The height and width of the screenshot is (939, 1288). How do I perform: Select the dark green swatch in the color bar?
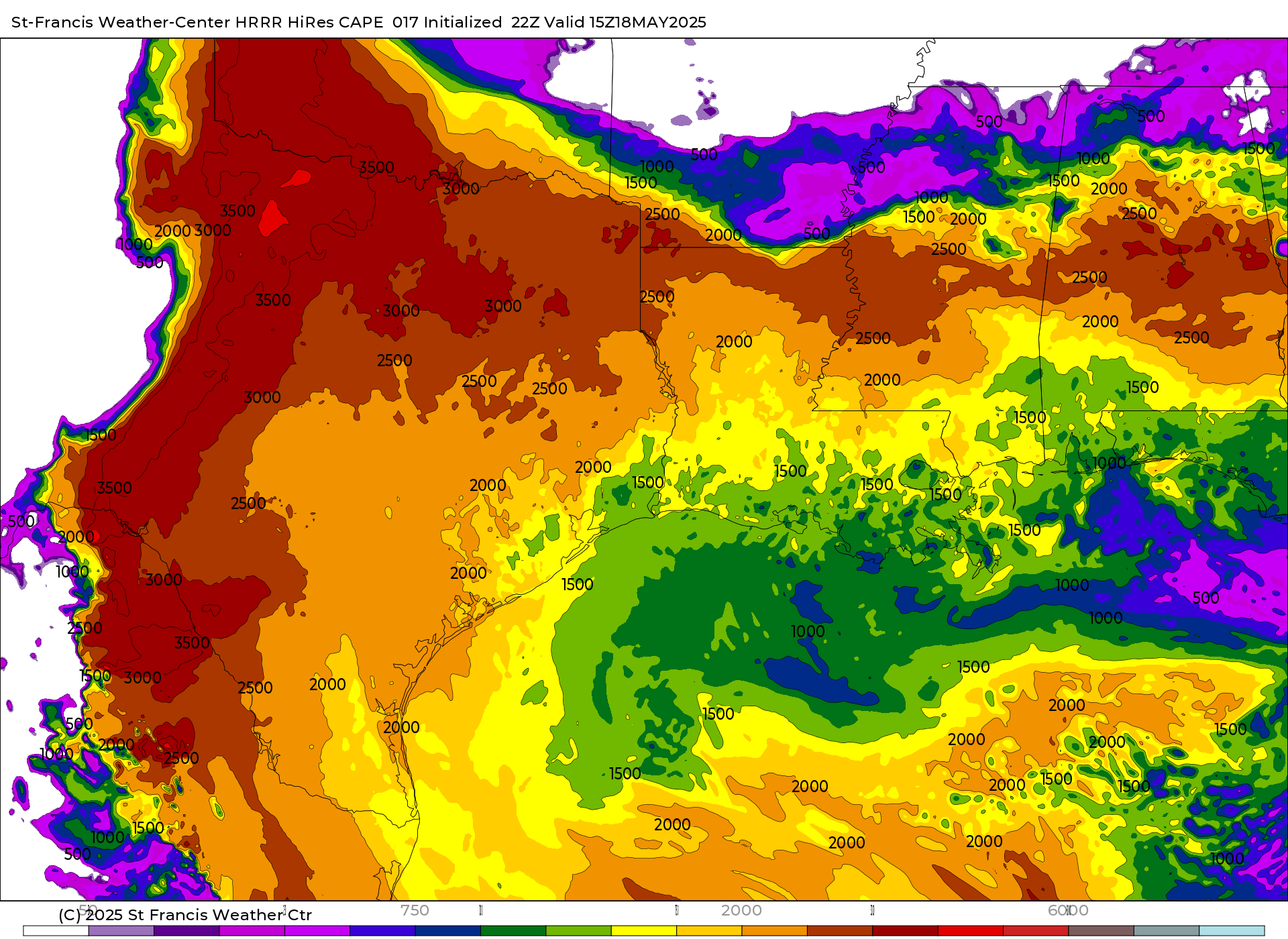click(x=513, y=931)
